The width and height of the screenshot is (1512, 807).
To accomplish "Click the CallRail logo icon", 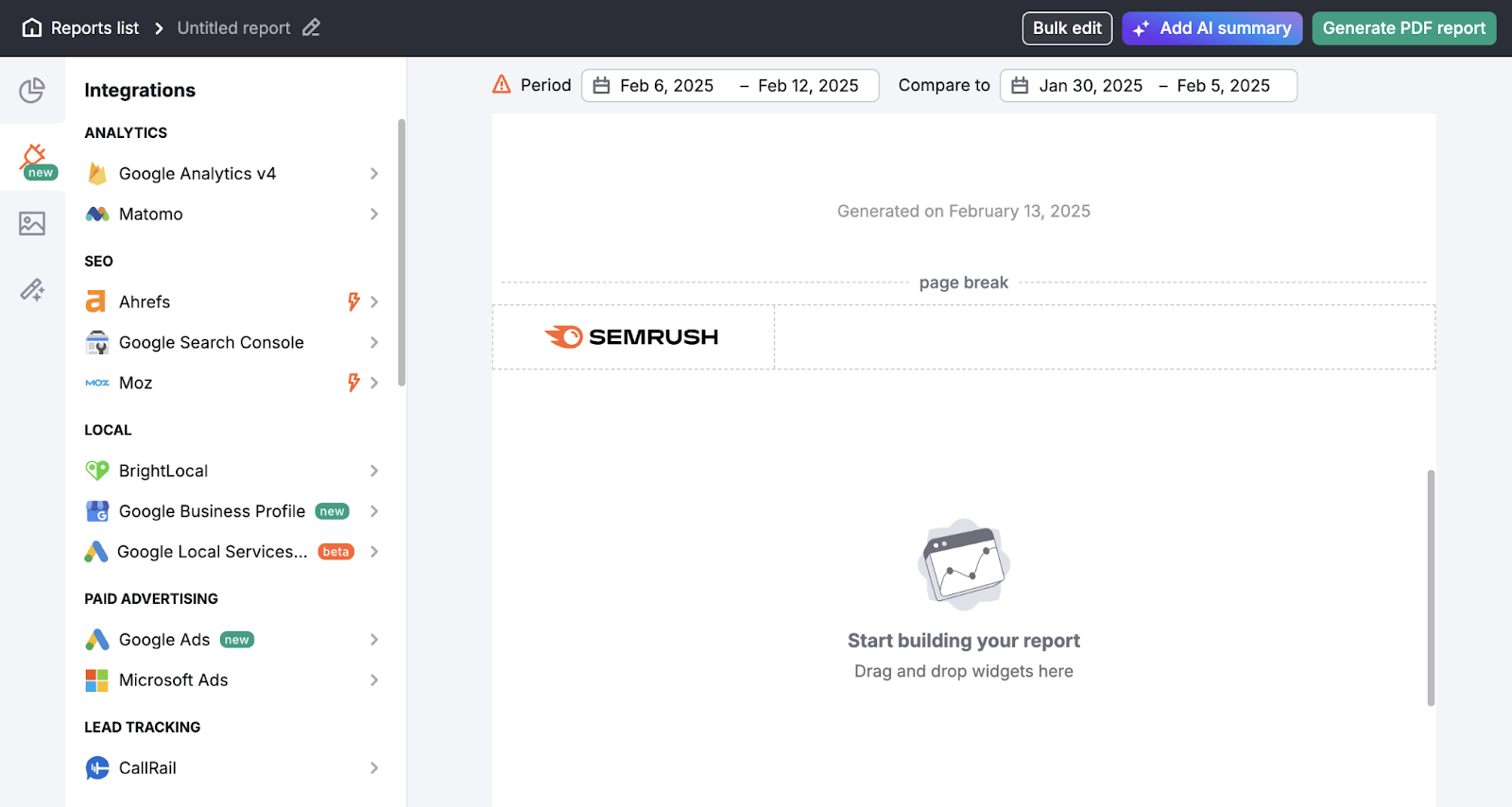I will point(97,768).
